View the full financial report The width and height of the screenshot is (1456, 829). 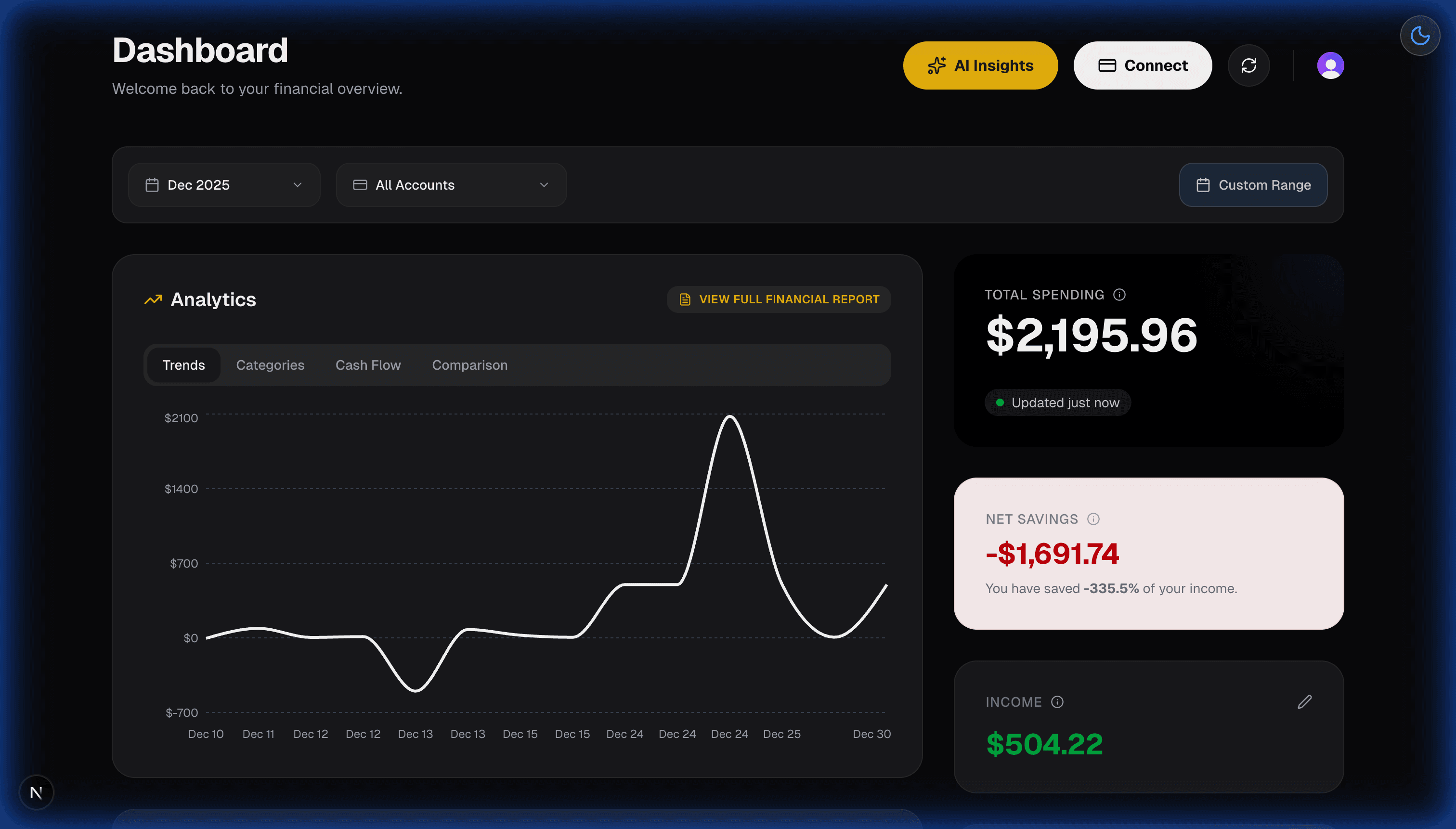coord(779,299)
